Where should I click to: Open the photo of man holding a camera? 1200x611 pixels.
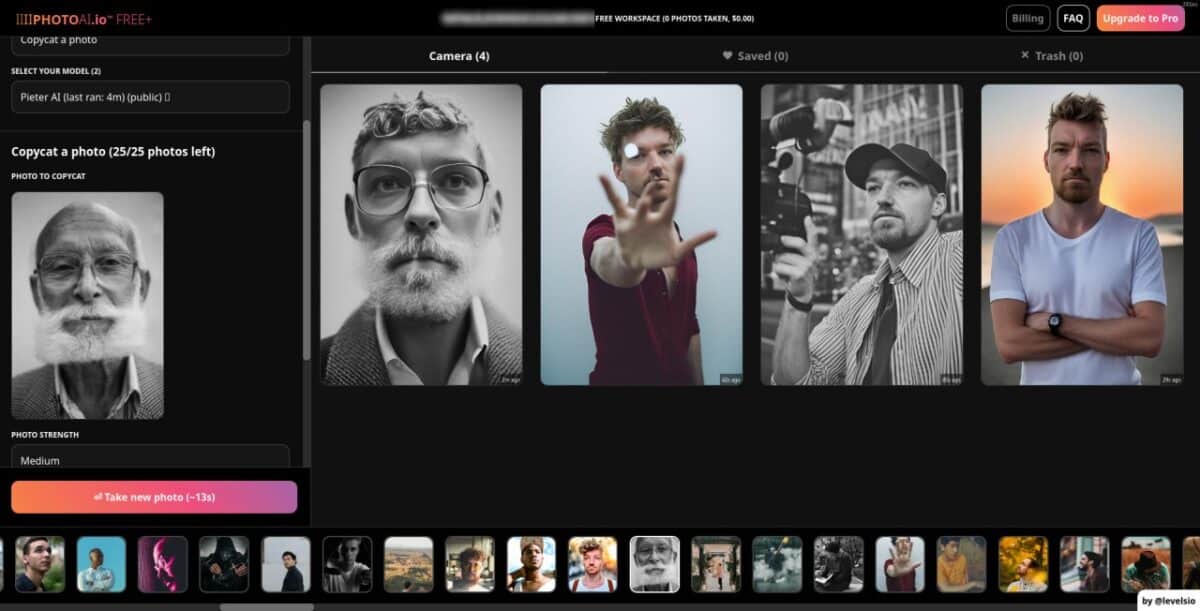[861, 235]
